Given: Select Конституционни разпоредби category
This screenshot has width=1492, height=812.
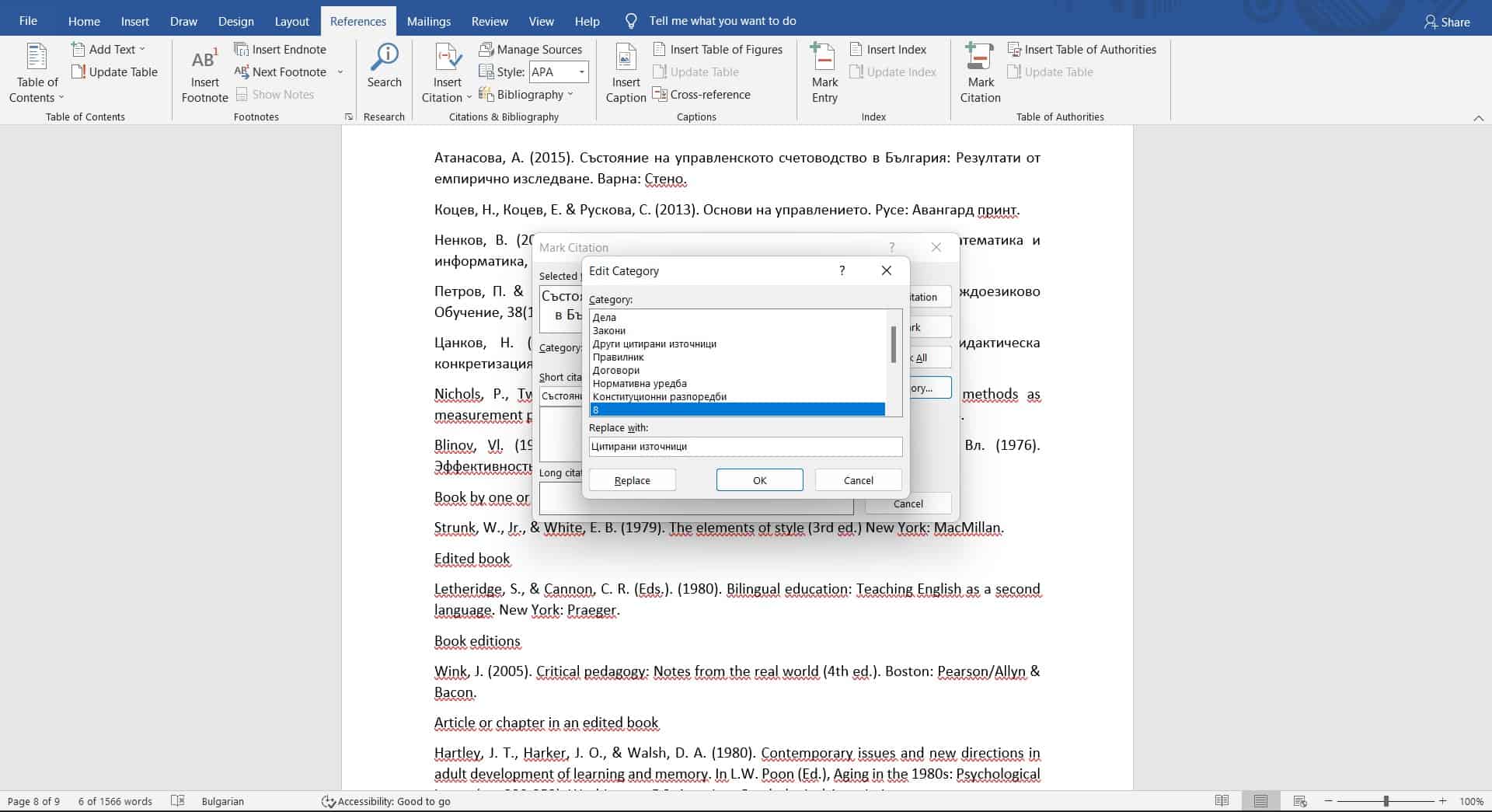Looking at the screenshot, I should [737, 396].
